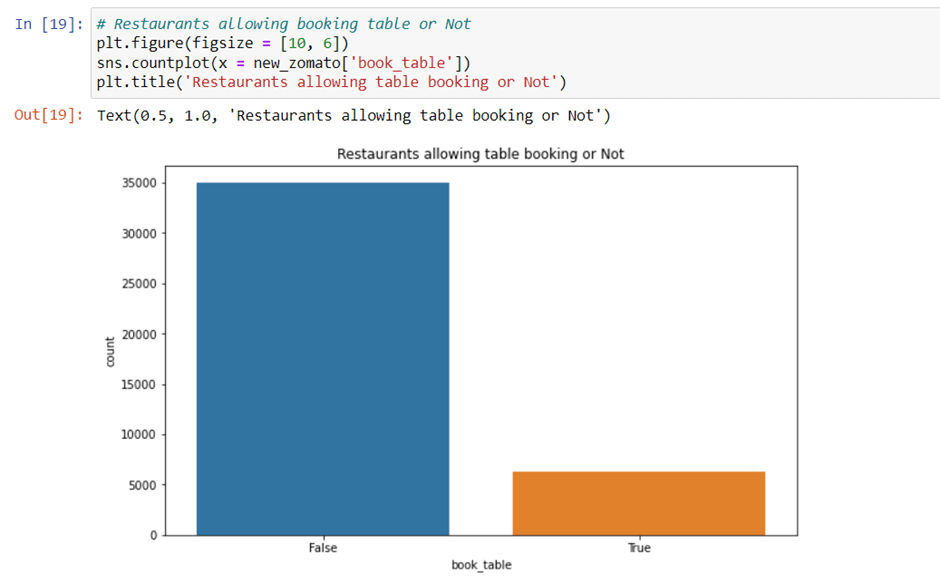Image resolution: width=940 pixels, height=582 pixels.
Task: Select the orange True bar
Action: coord(638,503)
